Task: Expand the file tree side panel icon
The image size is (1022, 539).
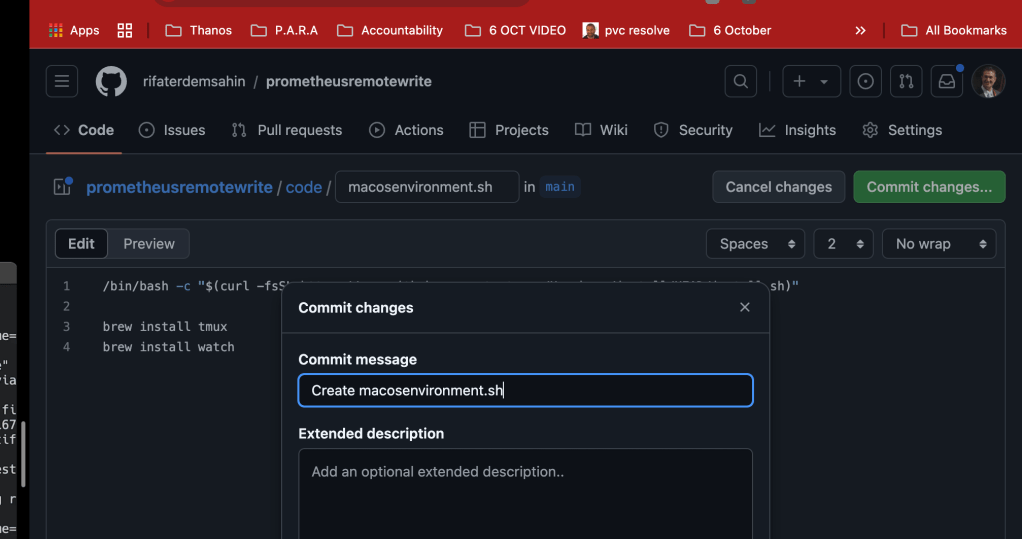Action: pos(63,187)
